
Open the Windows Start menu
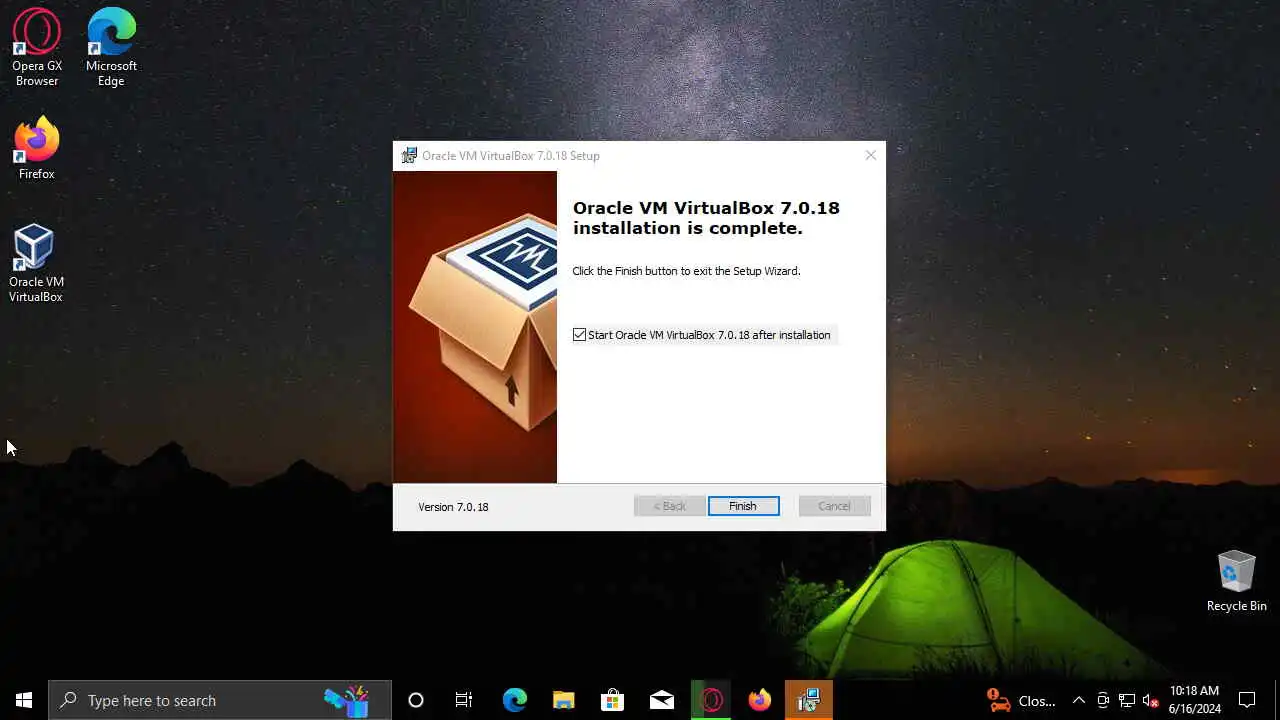[24, 700]
